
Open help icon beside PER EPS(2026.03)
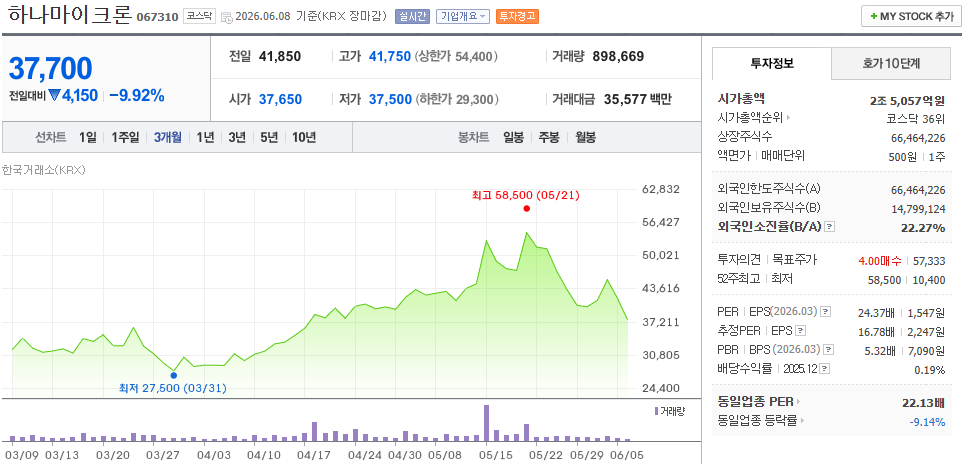pyautogui.click(x=826, y=312)
